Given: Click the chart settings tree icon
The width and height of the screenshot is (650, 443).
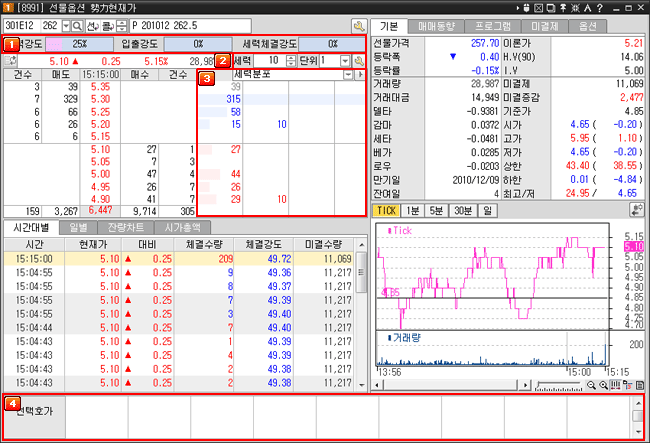Looking at the screenshot, I should (628, 385).
